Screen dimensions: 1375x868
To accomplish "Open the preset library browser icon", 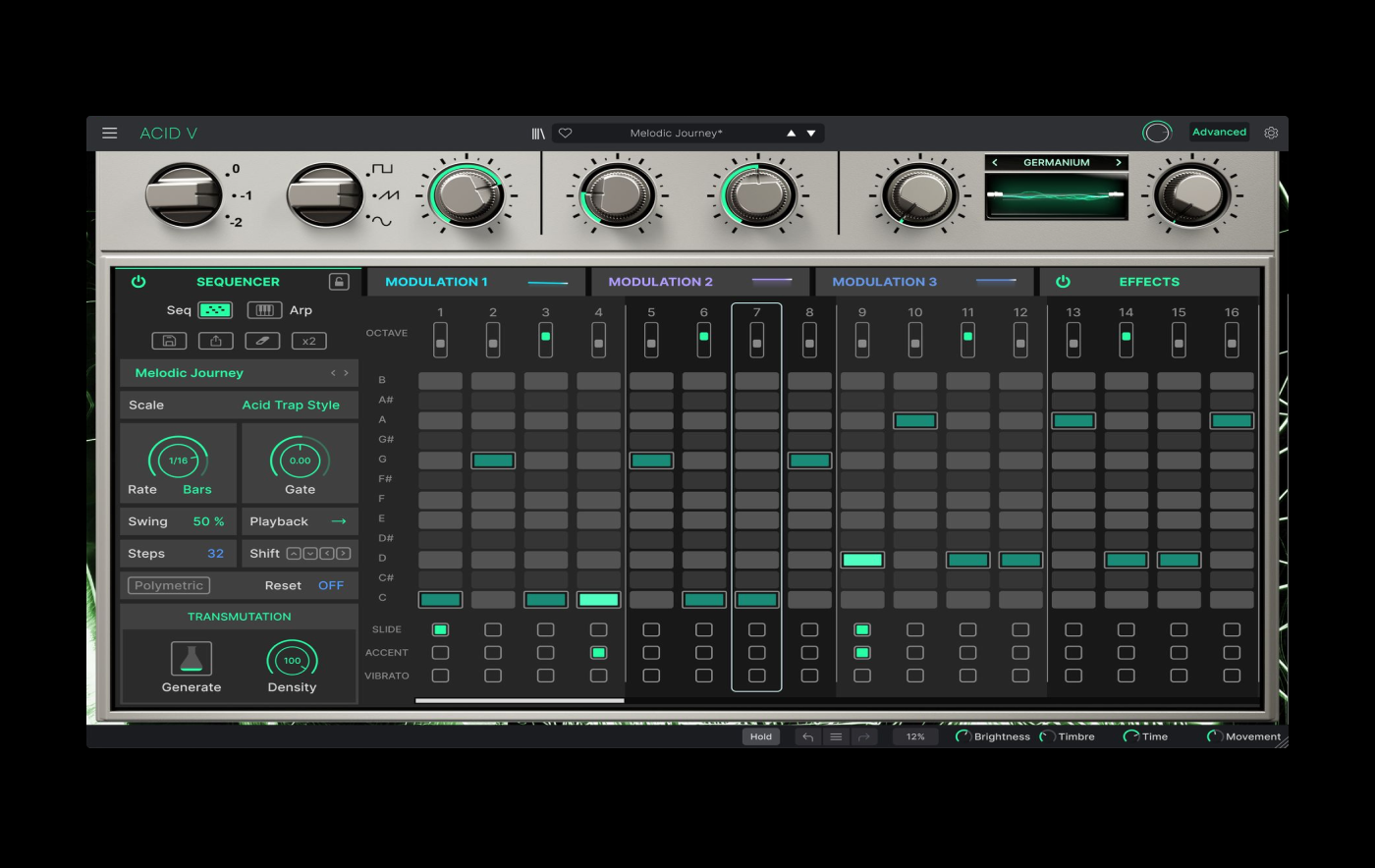I will 538,134.
